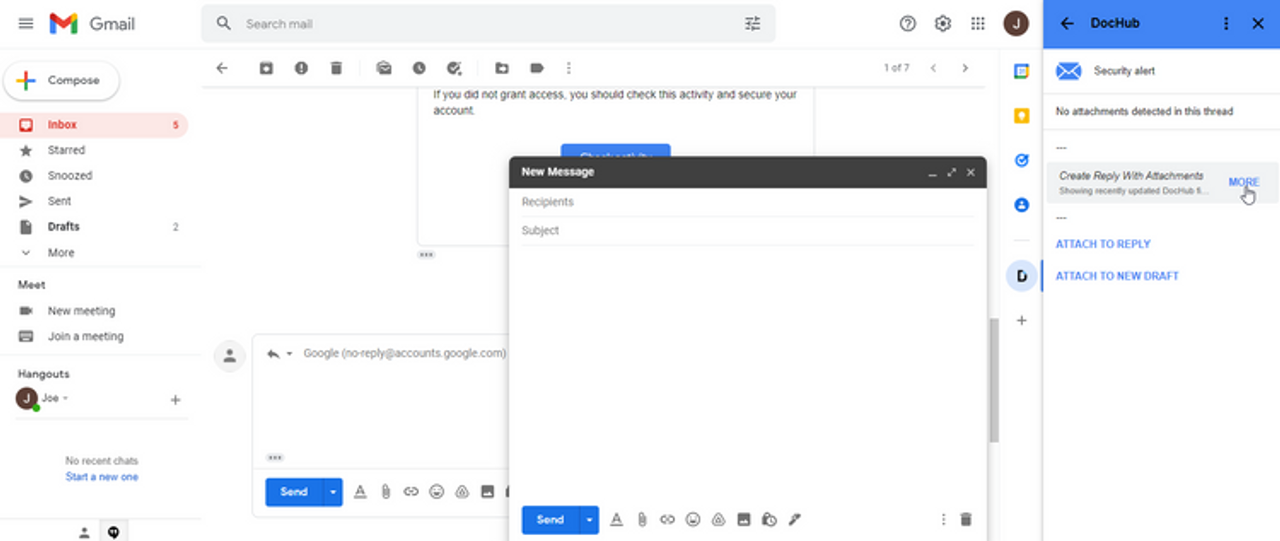Open the send options arrow in New Message
The height and width of the screenshot is (541, 1280).
(x=589, y=520)
